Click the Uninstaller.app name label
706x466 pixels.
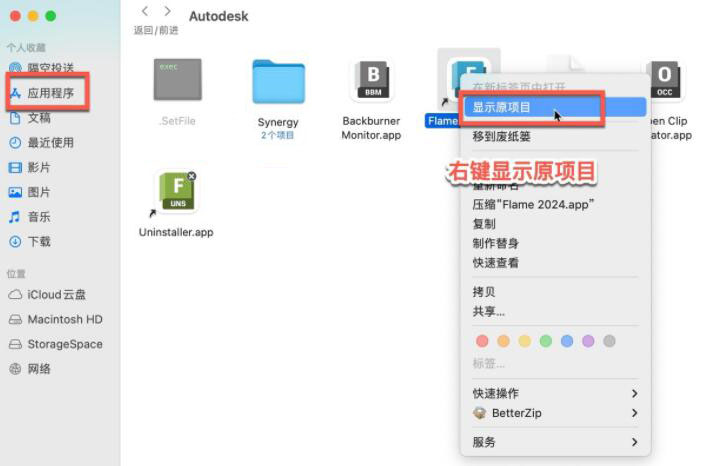click(176, 232)
